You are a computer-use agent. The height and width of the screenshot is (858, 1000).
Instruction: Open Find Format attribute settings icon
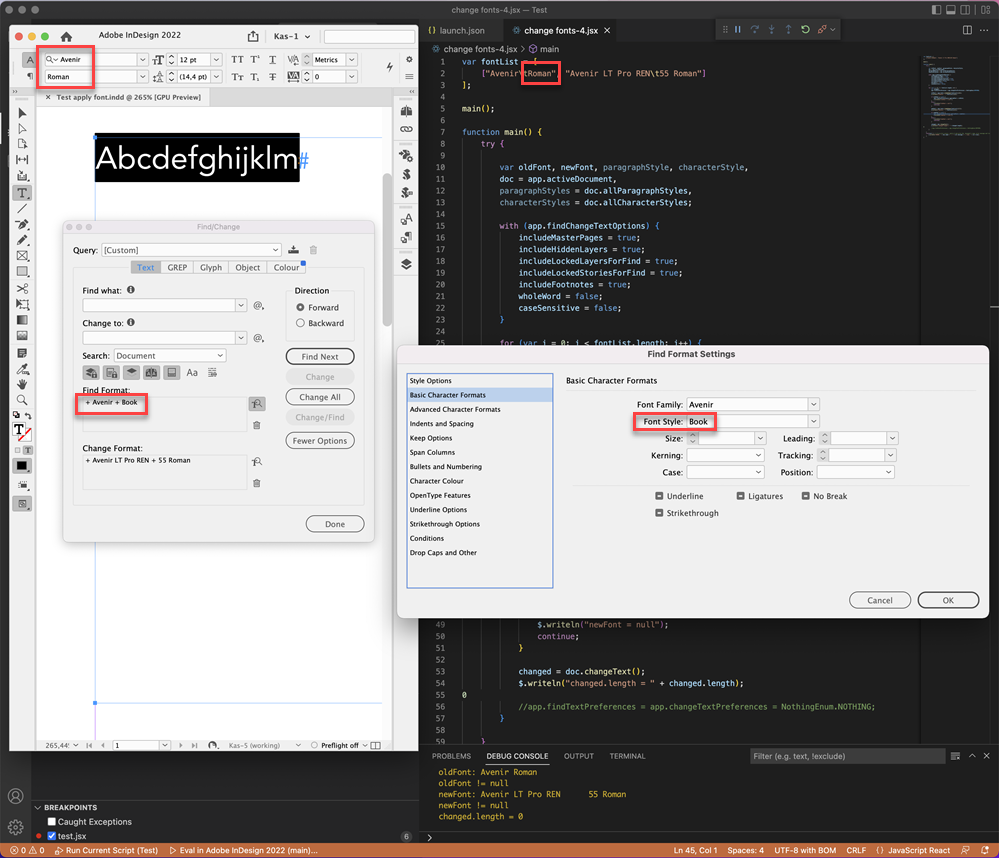click(256, 404)
